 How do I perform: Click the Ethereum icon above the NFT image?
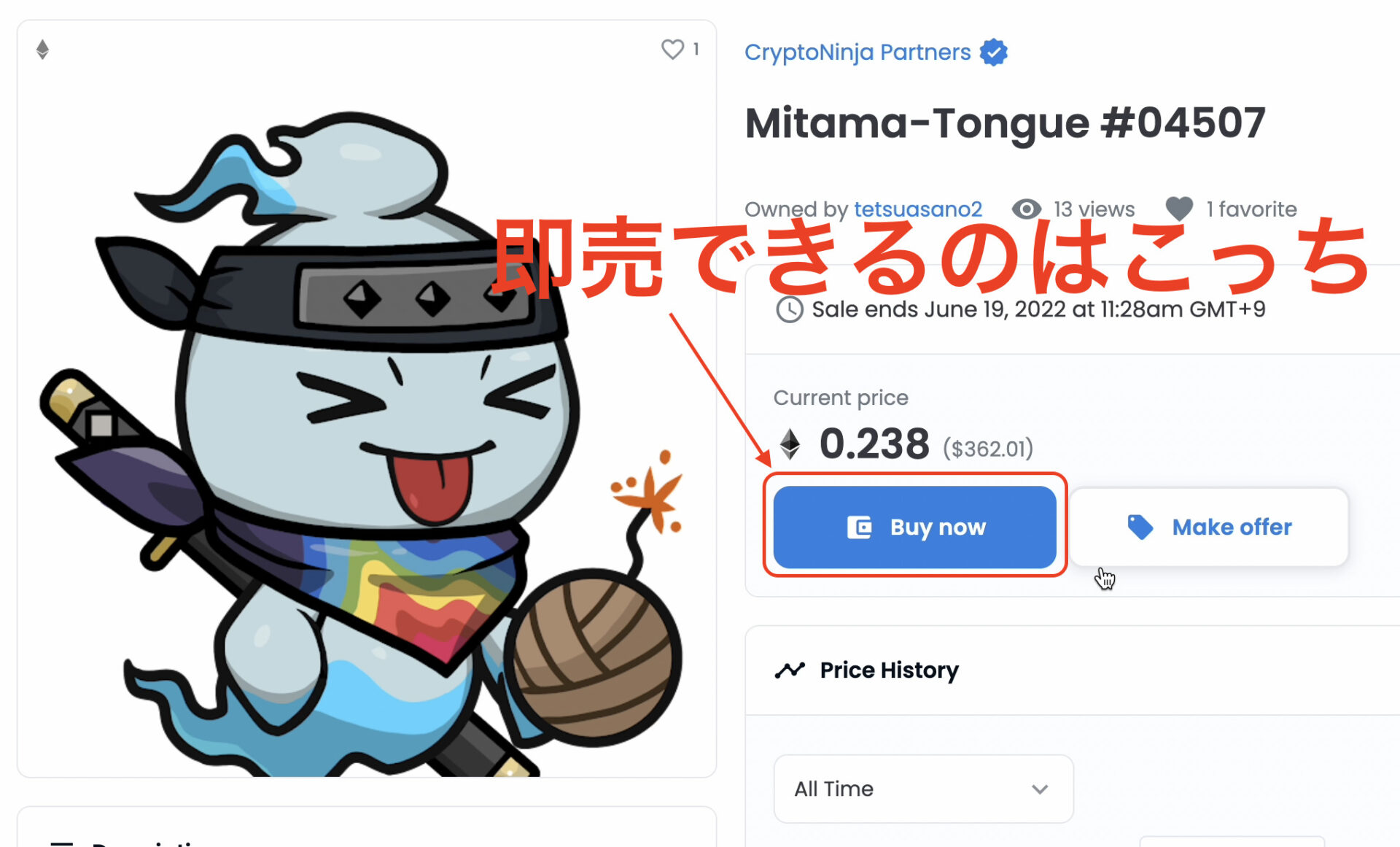click(42, 50)
